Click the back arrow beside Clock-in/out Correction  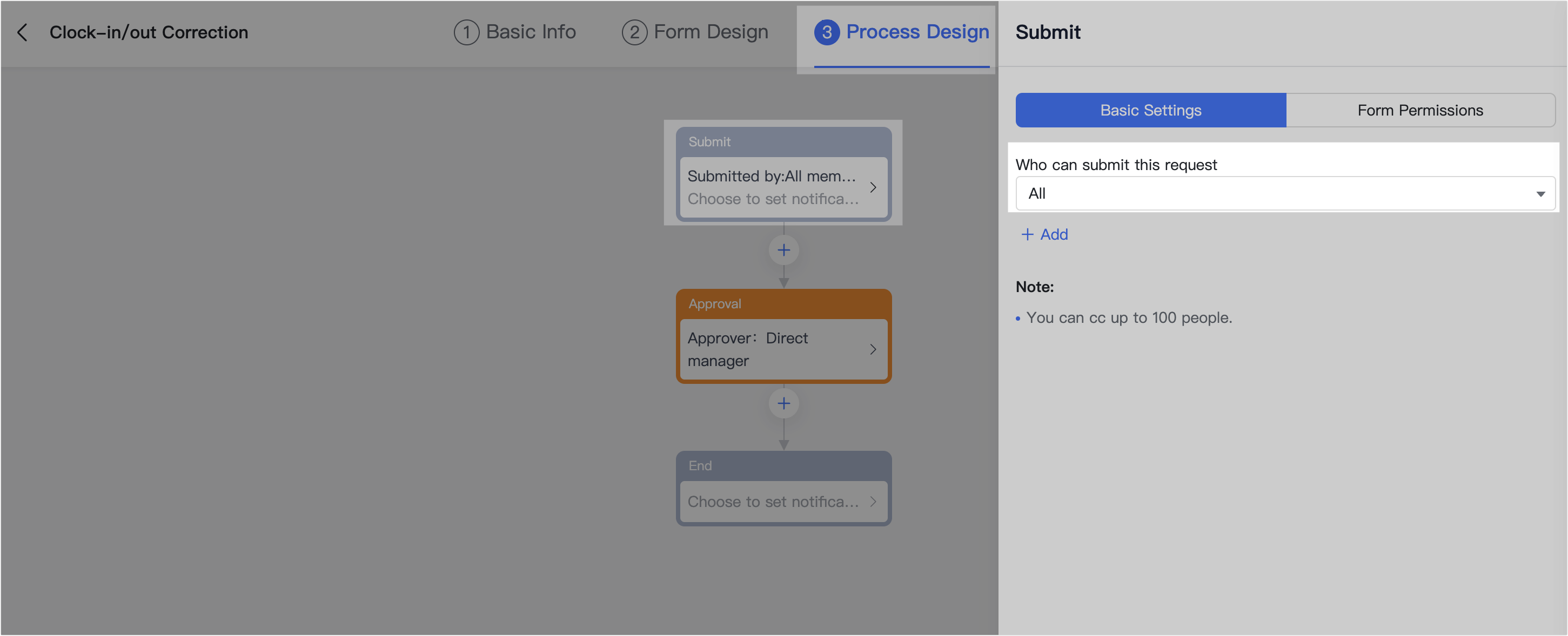pyautogui.click(x=23, y=32)
